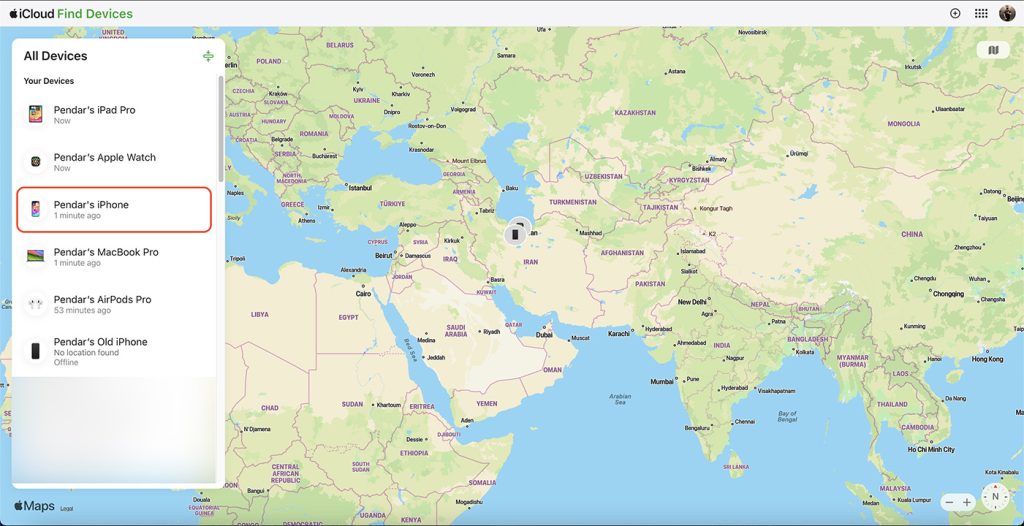1024x526 pixels.
Task: Click the iCloud Find Devices title
Action: [70, 14]
